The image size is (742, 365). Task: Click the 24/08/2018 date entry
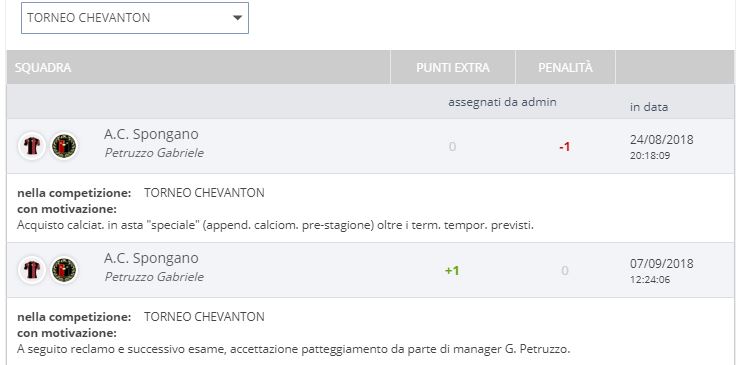[x=662, y=140]
